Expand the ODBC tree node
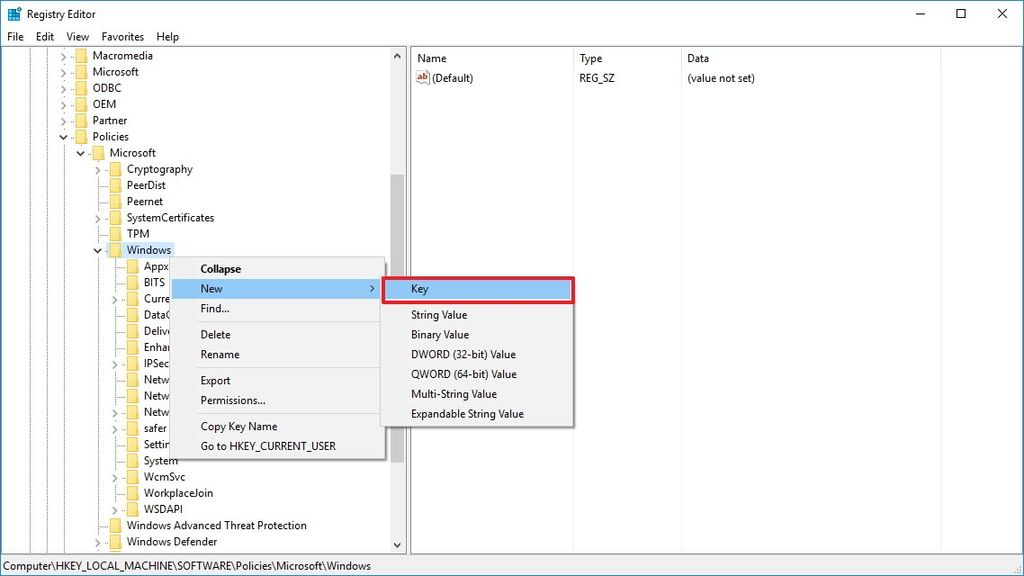This screenshot has width=1024, height=576. (x=66, y=88)
